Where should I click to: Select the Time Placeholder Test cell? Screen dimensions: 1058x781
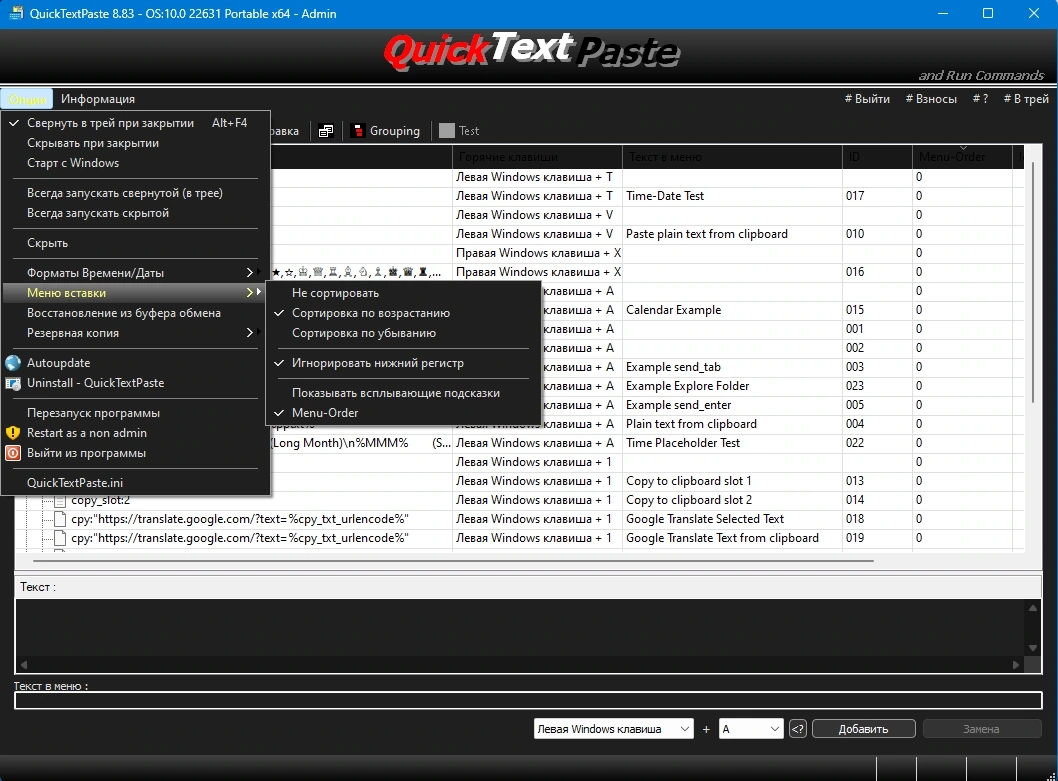[x=732, y=443]
